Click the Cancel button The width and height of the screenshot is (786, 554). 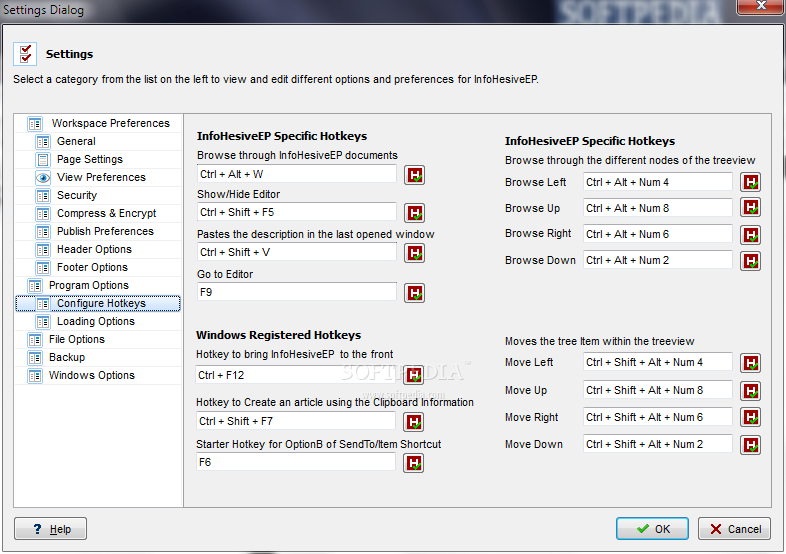pyautogui.click(x=734, y=529)
